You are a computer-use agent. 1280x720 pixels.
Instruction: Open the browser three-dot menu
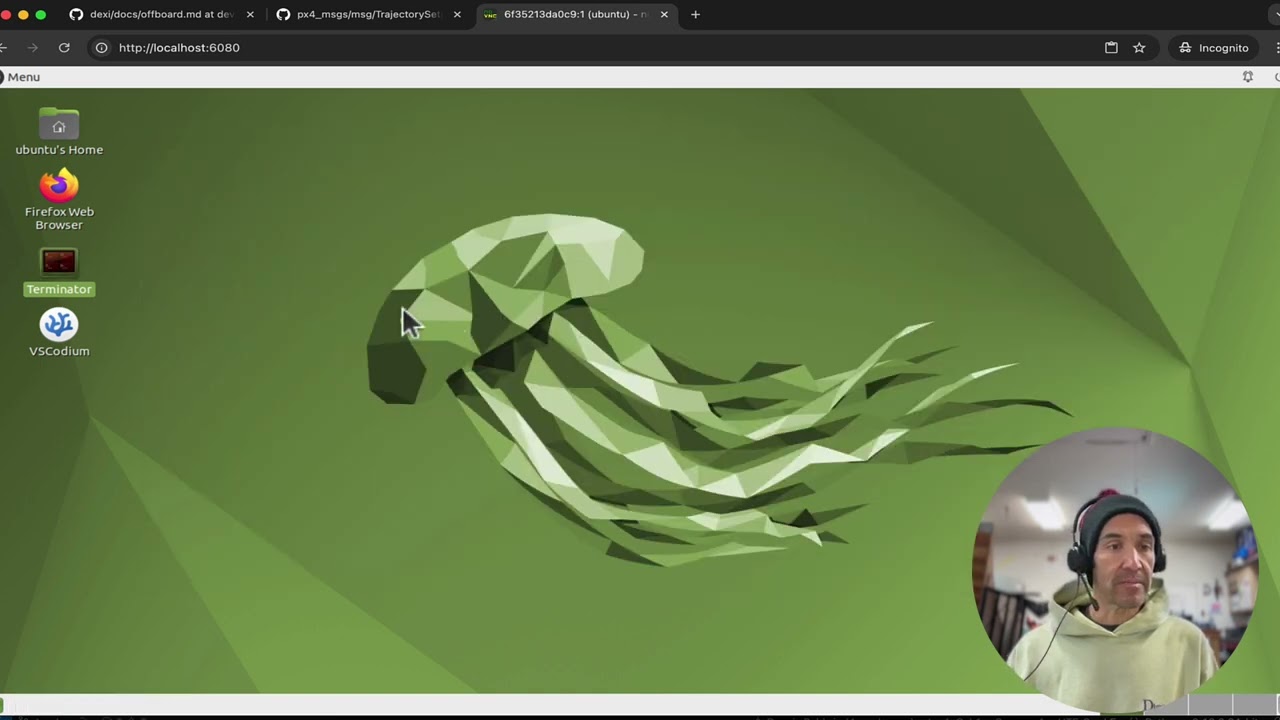point(1277,47)
